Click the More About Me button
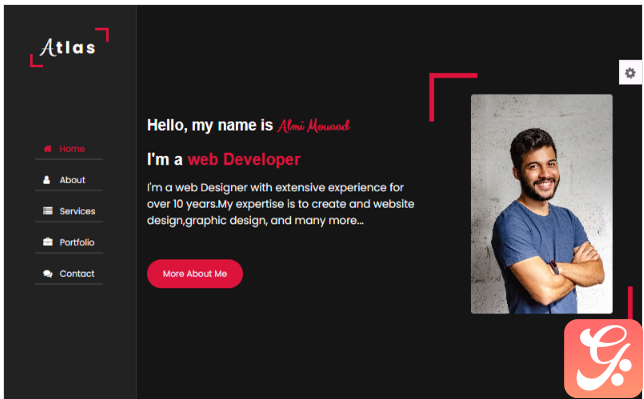This screenshot has width=644, height=399. tap(195, 274)
